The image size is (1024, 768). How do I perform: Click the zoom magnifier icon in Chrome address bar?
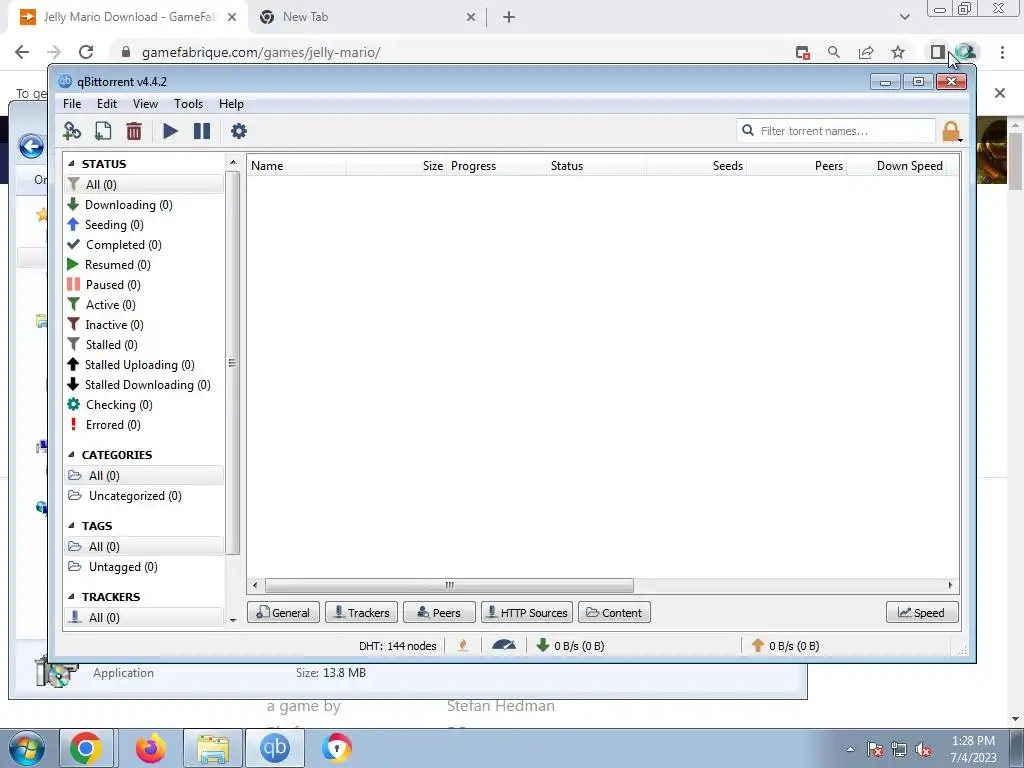coord(833,52)
